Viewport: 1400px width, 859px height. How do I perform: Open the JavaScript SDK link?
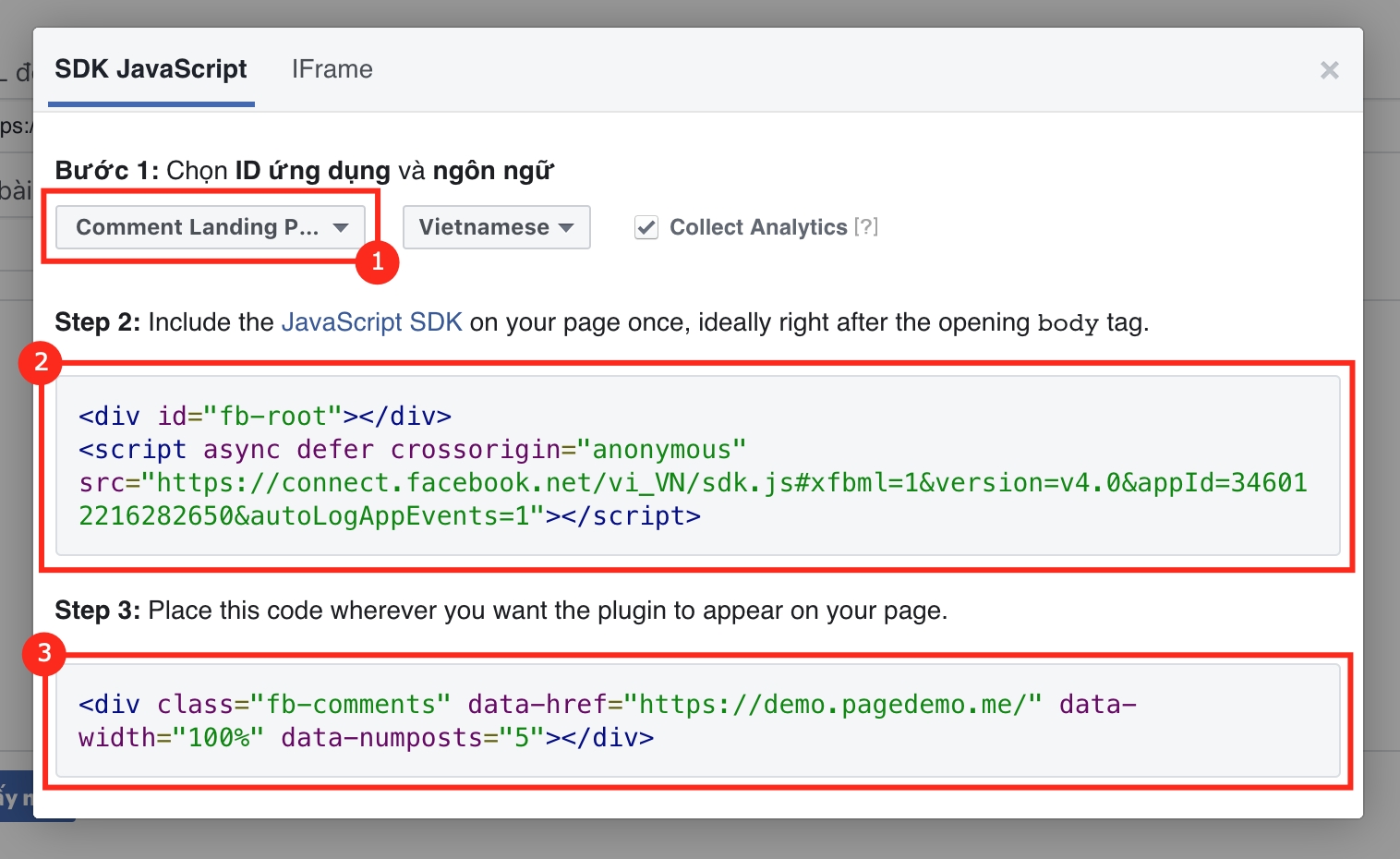click(x=371, y=322)
